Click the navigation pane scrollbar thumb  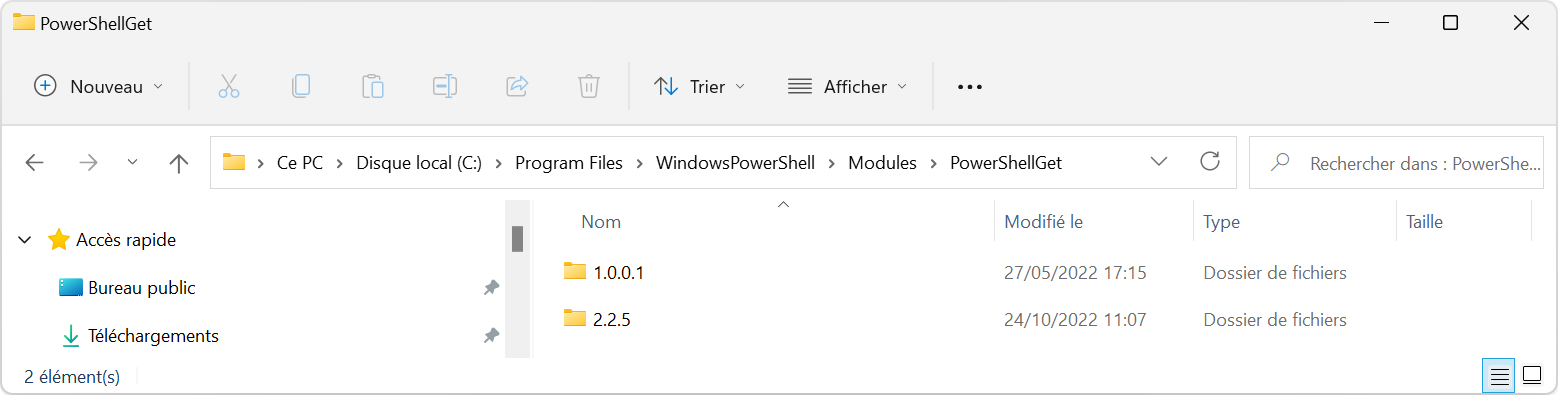518,239
